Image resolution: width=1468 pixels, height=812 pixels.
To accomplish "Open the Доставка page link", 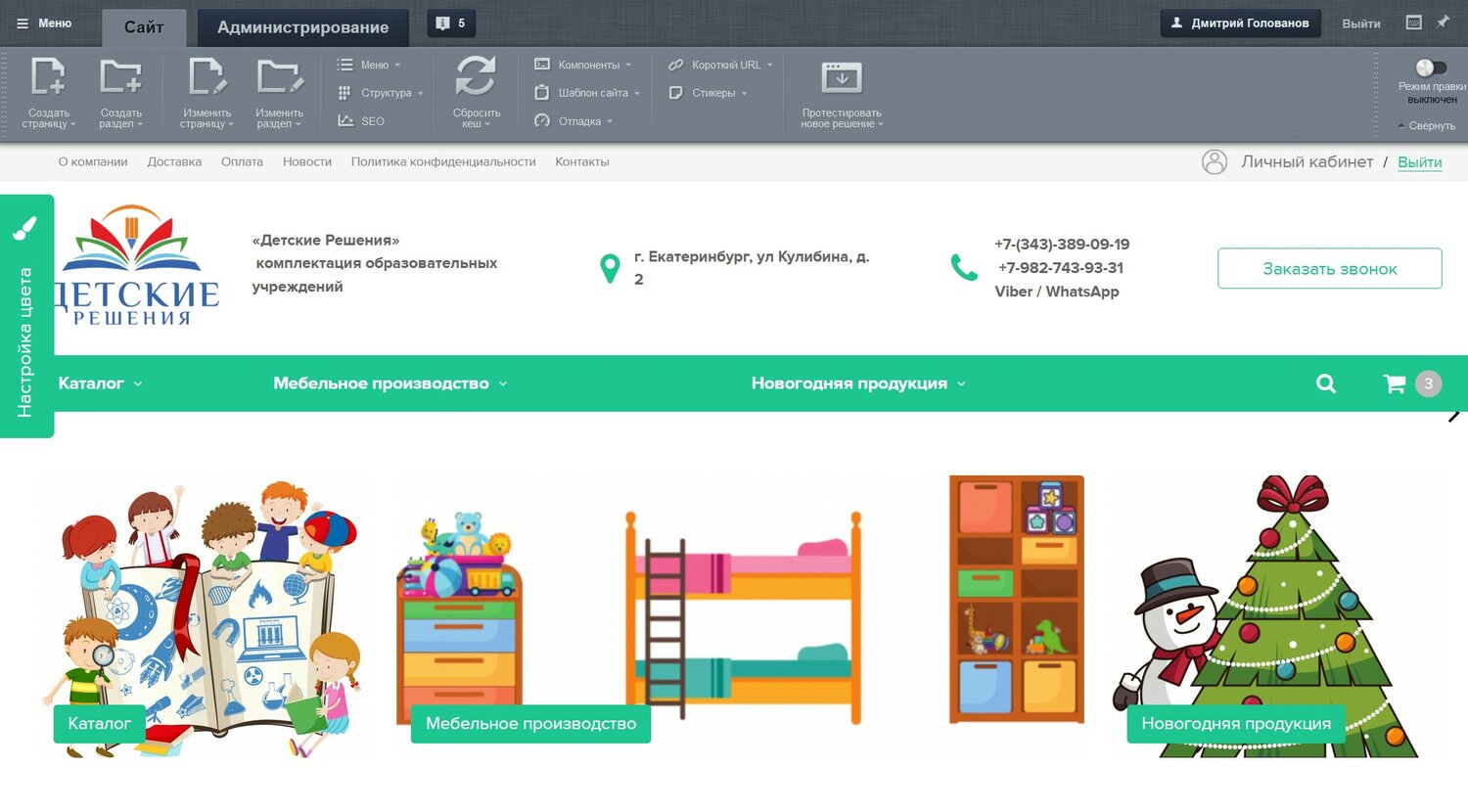I will 174,162.
